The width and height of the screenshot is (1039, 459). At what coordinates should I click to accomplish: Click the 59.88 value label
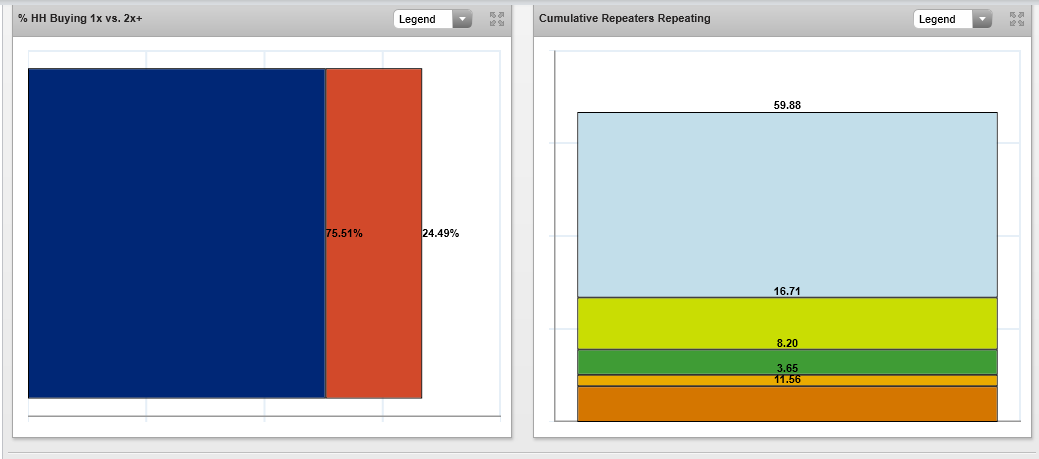(x=787, y=105)
